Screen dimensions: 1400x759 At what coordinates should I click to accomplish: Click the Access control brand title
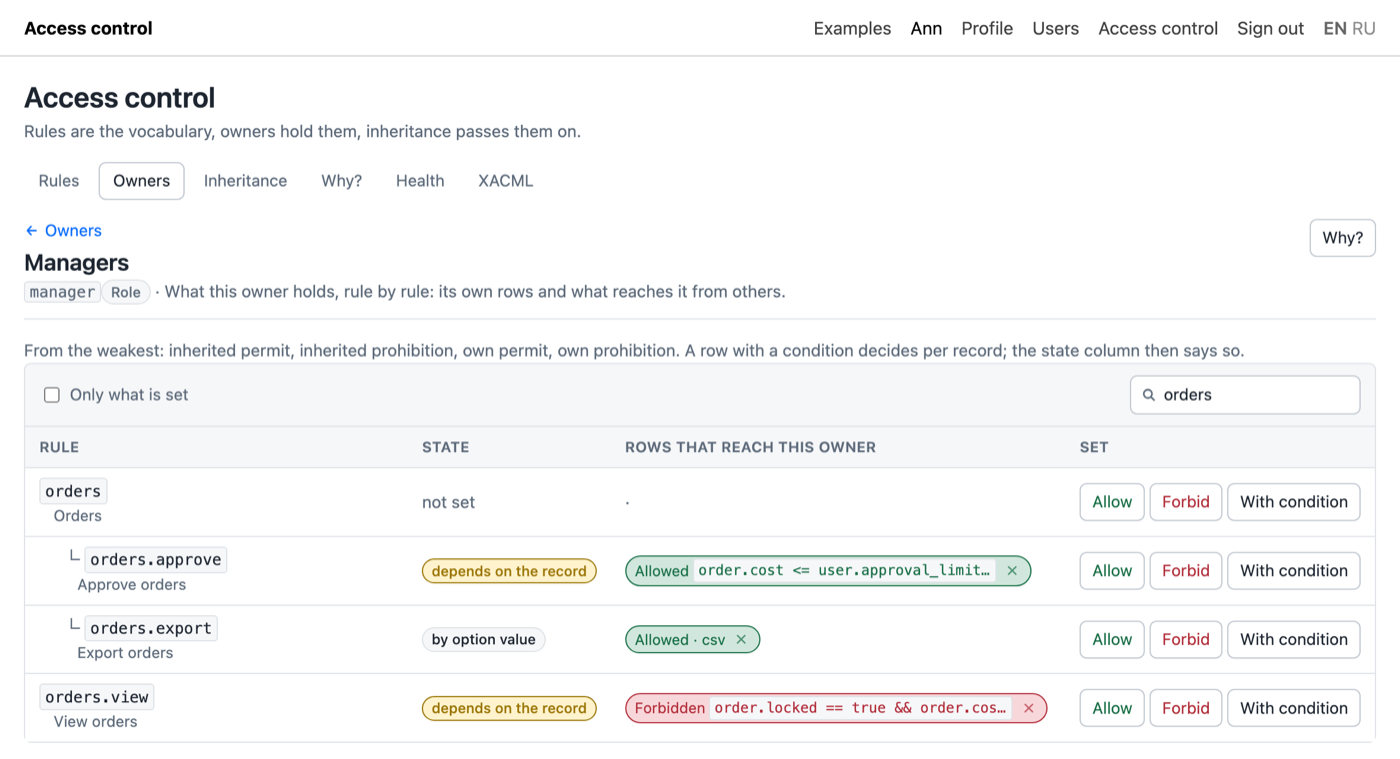point(88,29)
